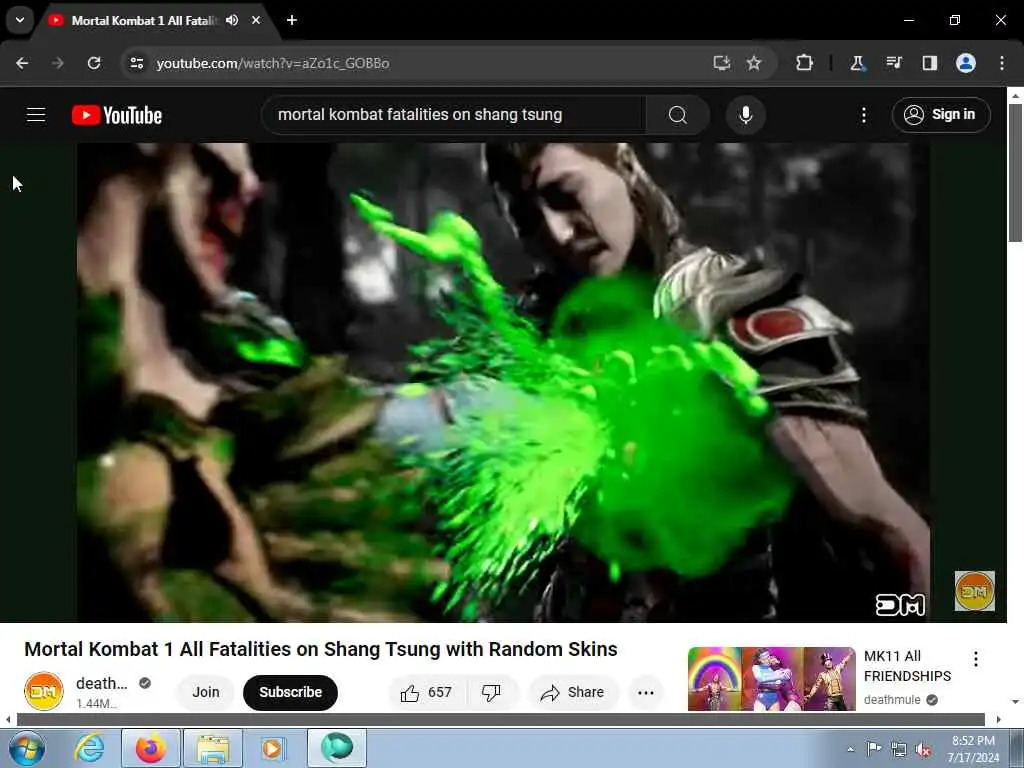Open the deathmule channel avatar

point(44,691)
